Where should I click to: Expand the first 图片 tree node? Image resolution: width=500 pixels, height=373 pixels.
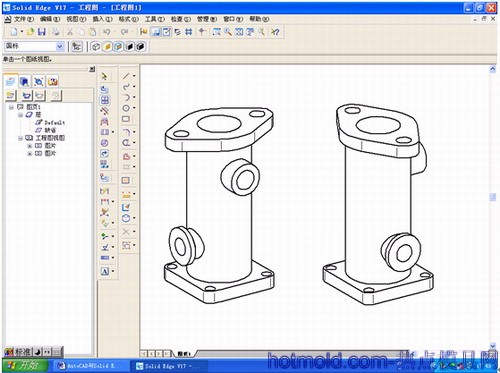click(x=29, y=146)
